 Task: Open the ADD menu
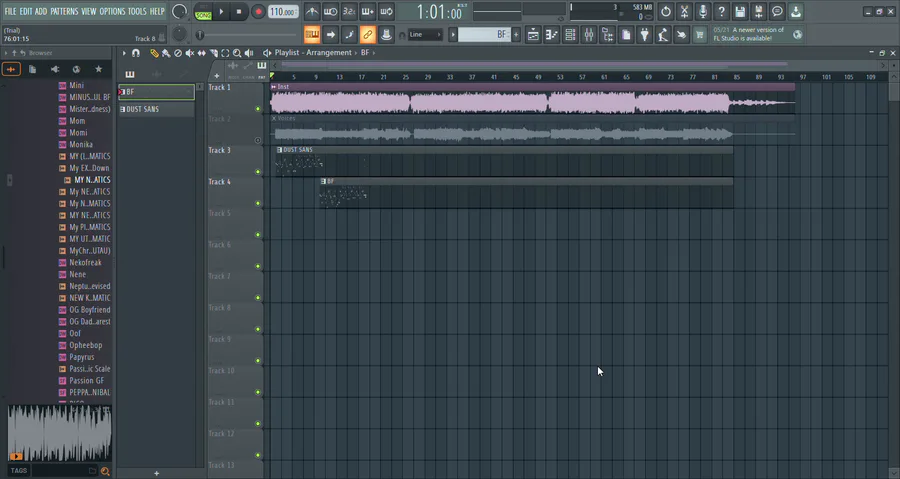click(x=41, y=11)
